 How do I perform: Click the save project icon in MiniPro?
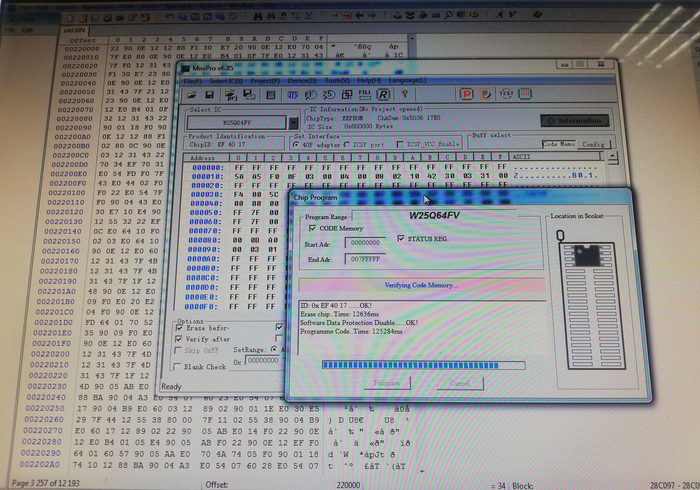coord(249,95)
